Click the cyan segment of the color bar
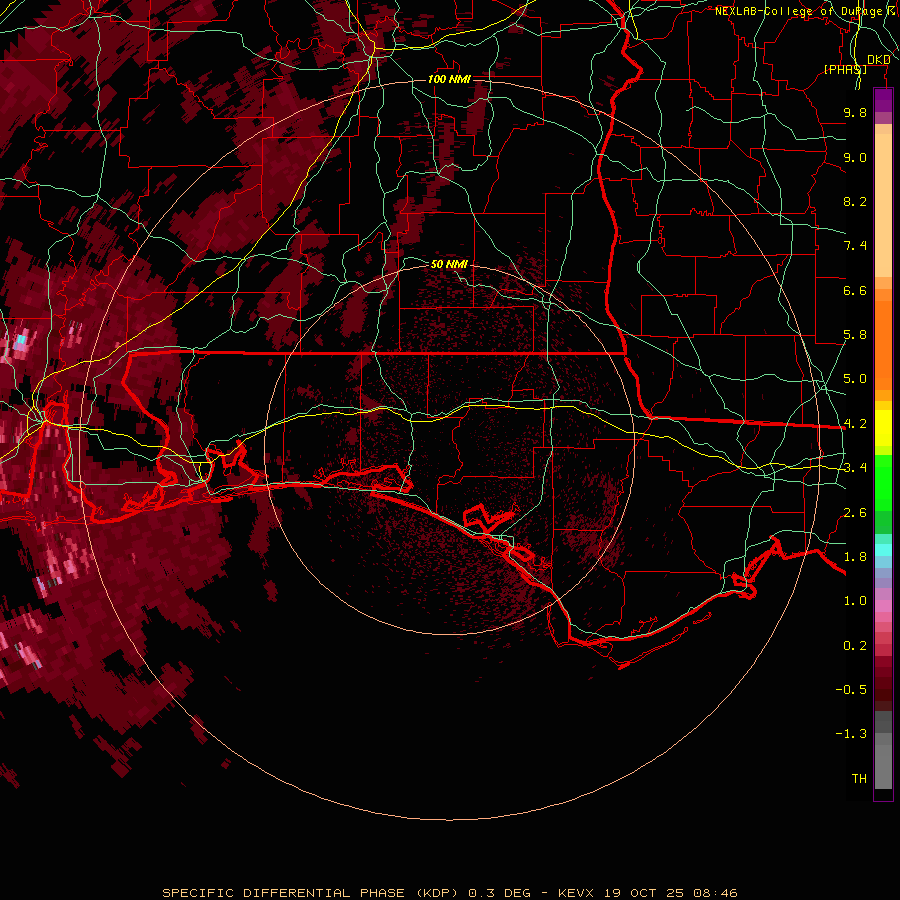This screenshot has height=900, width=900. [883, 550]
